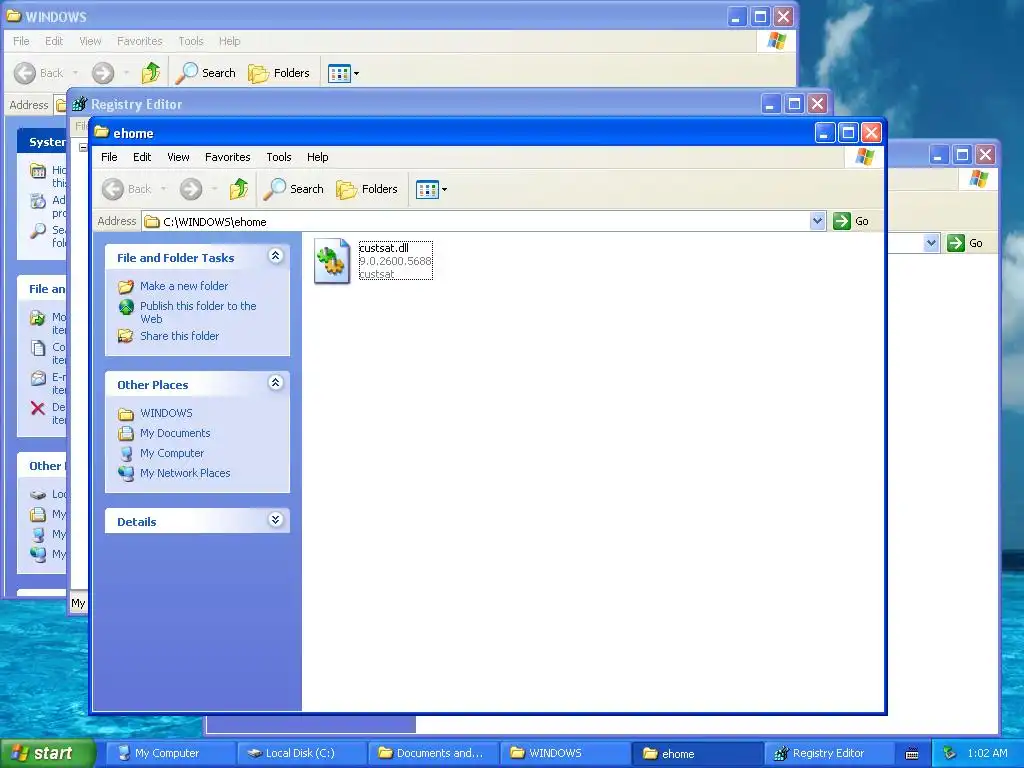
Task: Switch to WINDOWS taskbar button
Action: (566, 754)
